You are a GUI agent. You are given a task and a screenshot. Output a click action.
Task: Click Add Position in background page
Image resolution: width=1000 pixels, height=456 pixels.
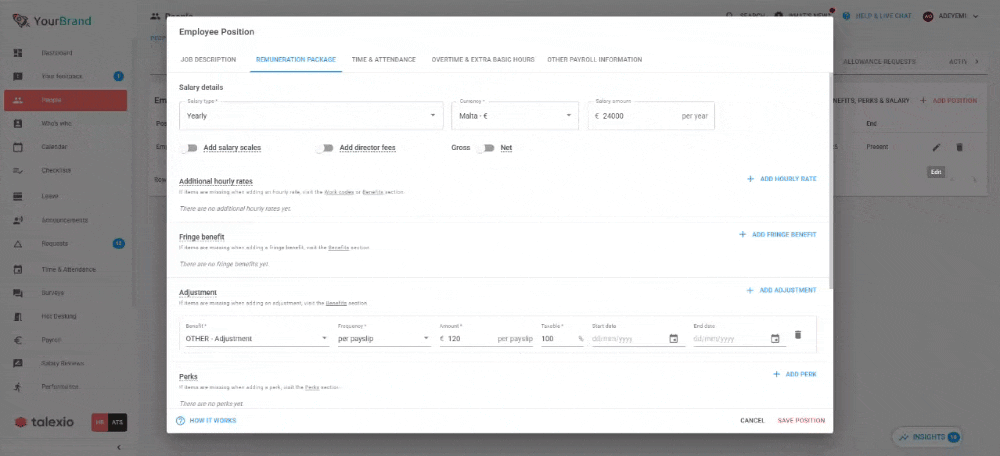click(x=948, y=101)
